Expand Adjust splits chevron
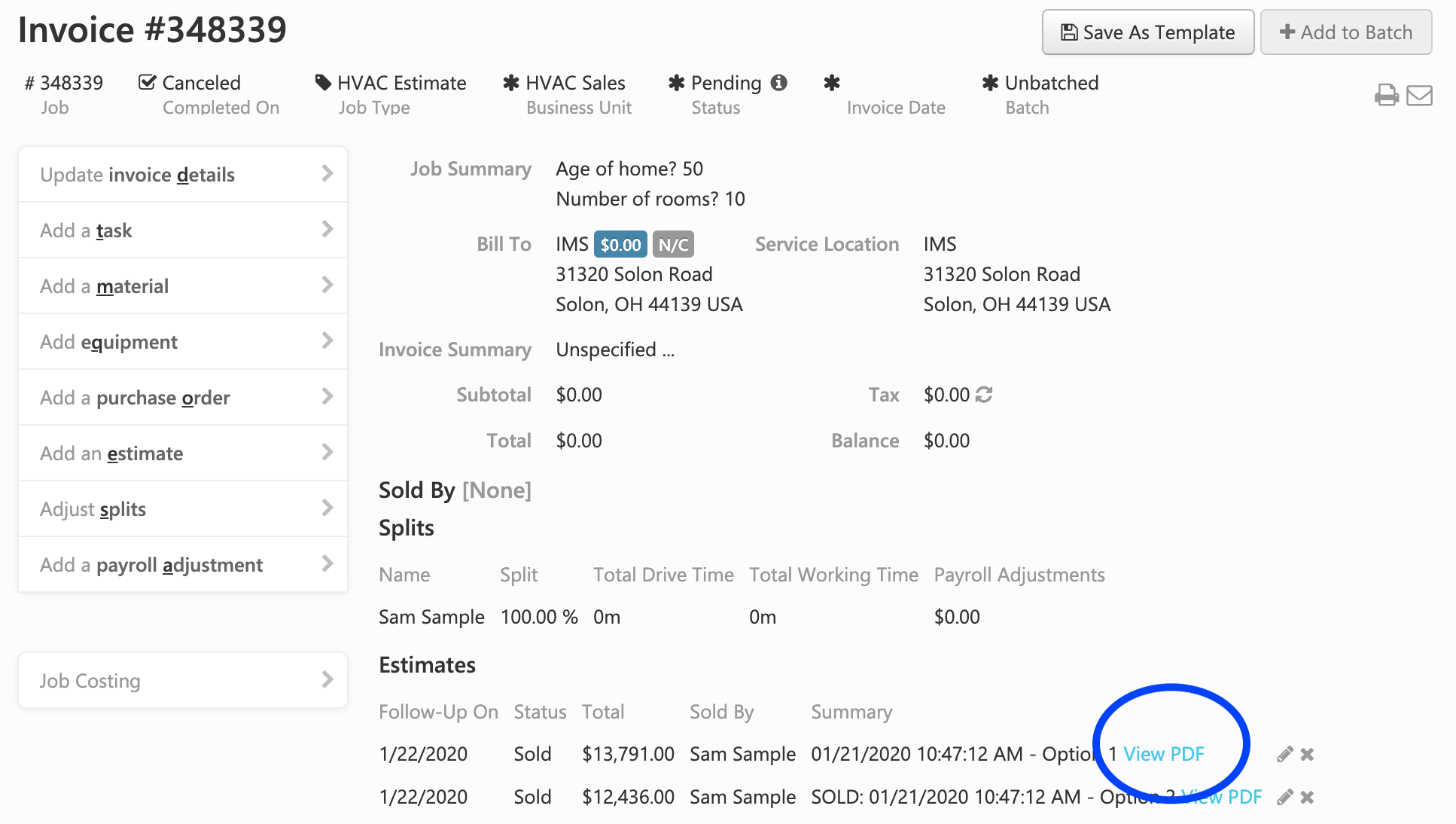Screen dimensions: 1456x824 [327, 508]
